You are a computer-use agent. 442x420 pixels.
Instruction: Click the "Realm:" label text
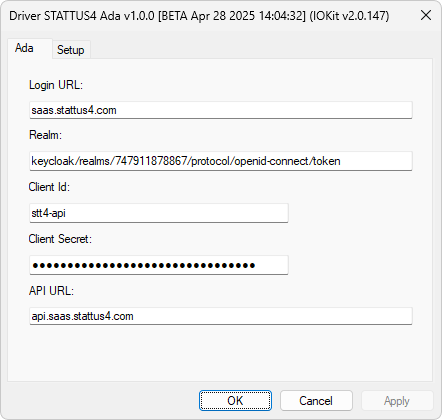point(45,135)
